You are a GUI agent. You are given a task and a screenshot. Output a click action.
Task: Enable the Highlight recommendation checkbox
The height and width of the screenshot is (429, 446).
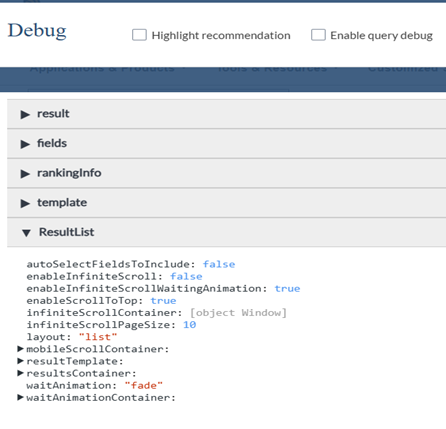coord(139,35)
